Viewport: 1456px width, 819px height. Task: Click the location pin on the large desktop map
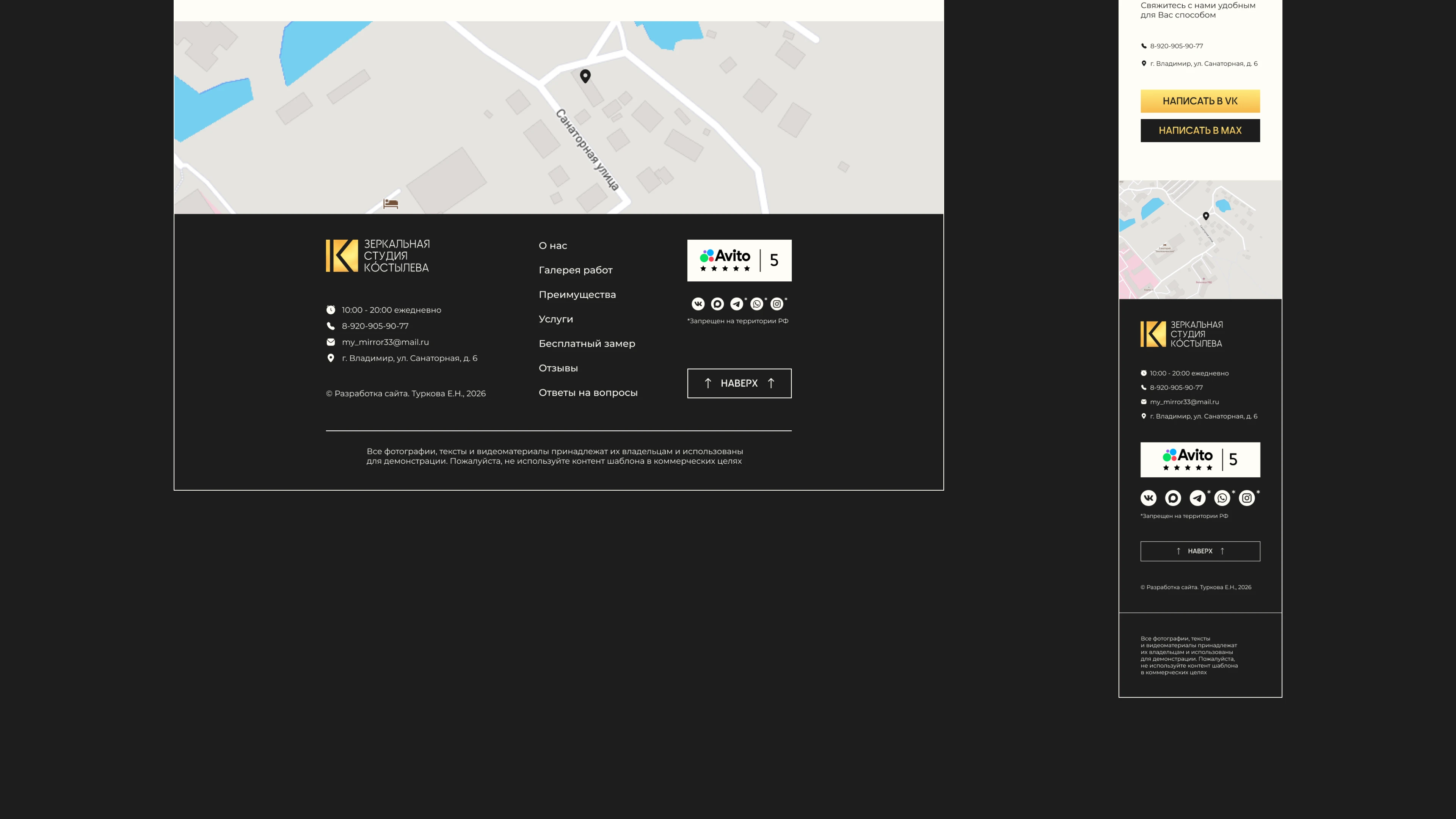tap(585, 76)
